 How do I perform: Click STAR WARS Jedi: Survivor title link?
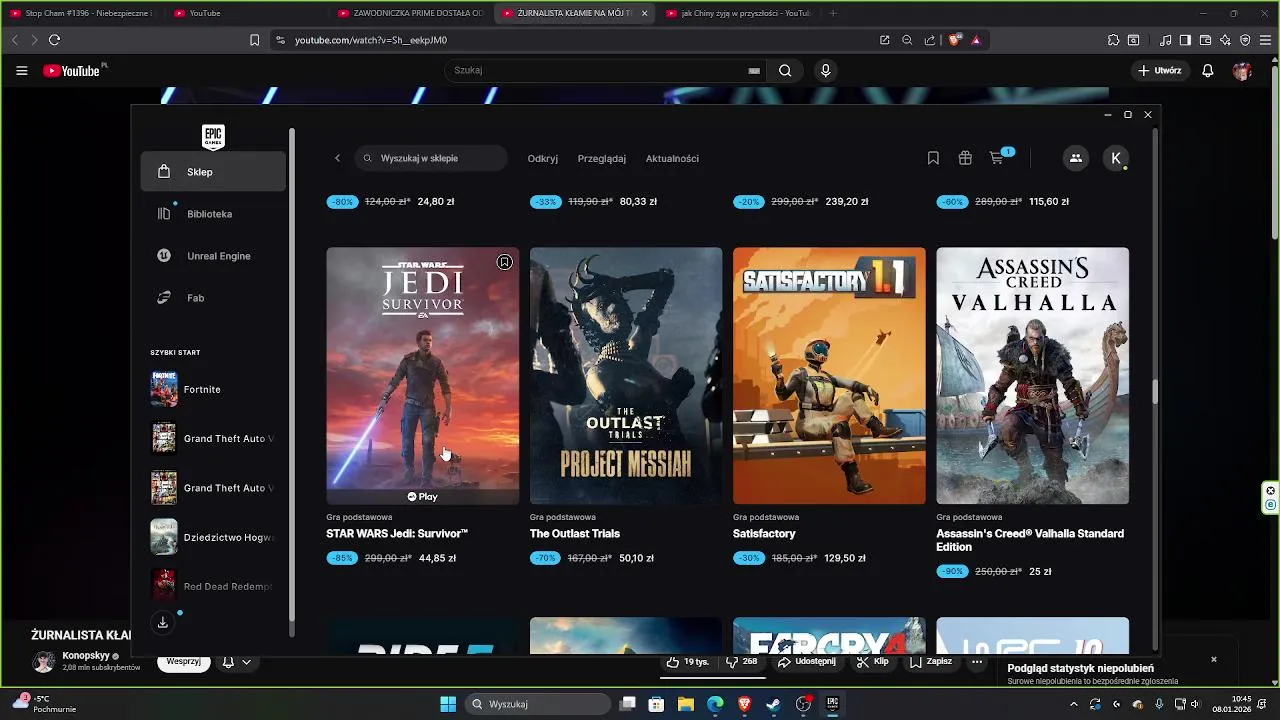tap(397, 534)
